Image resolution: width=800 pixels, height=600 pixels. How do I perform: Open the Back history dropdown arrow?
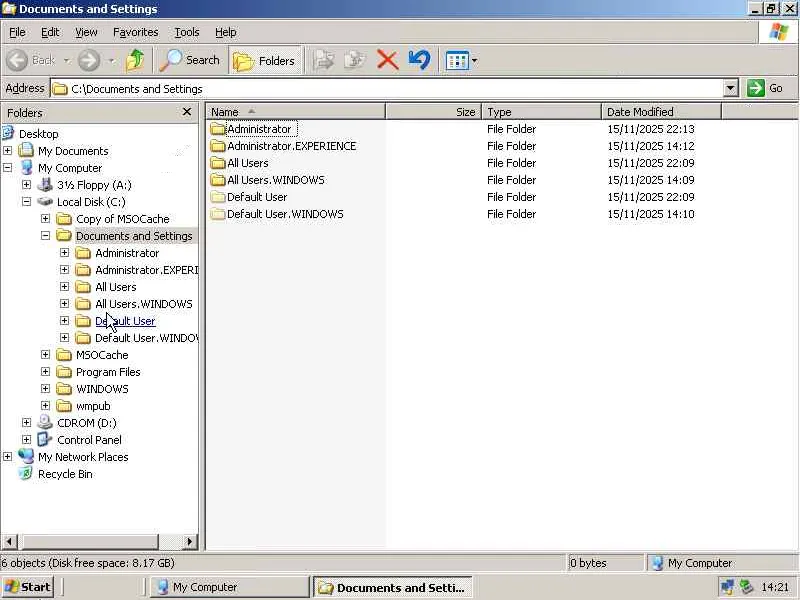(x=67, y=61)
